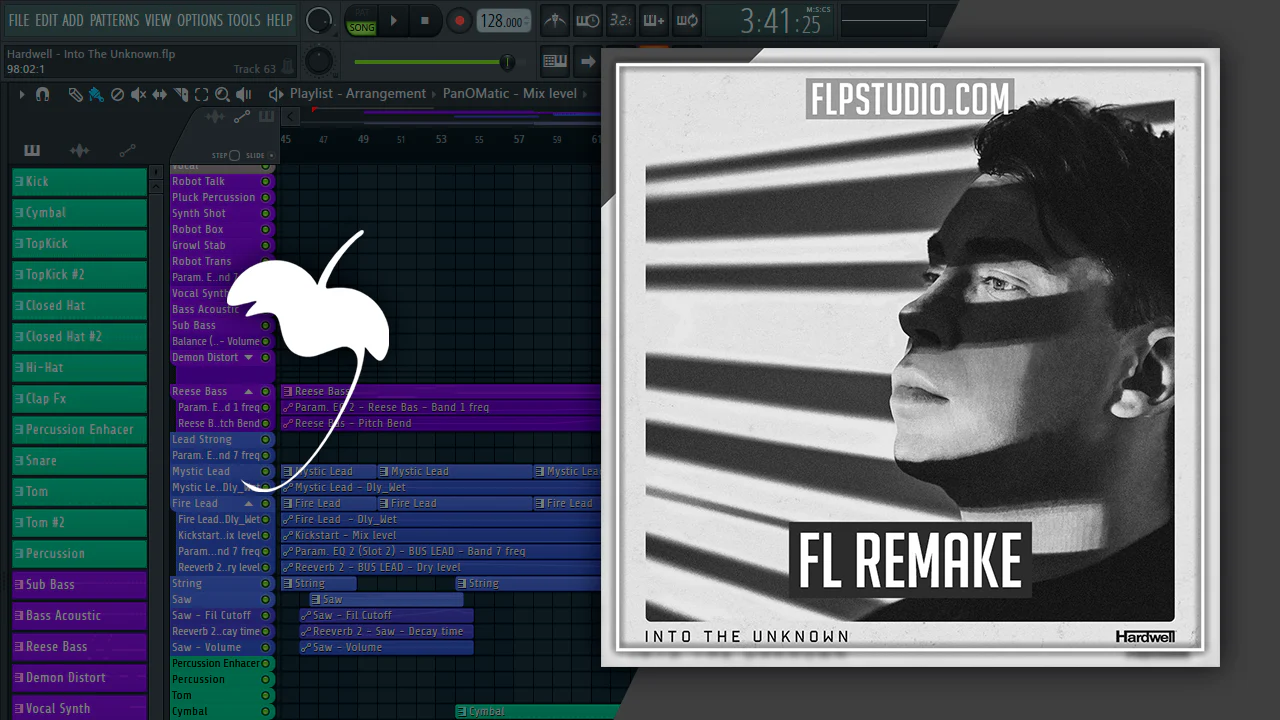Show pattern clips in the picker panel

(32, 151)
